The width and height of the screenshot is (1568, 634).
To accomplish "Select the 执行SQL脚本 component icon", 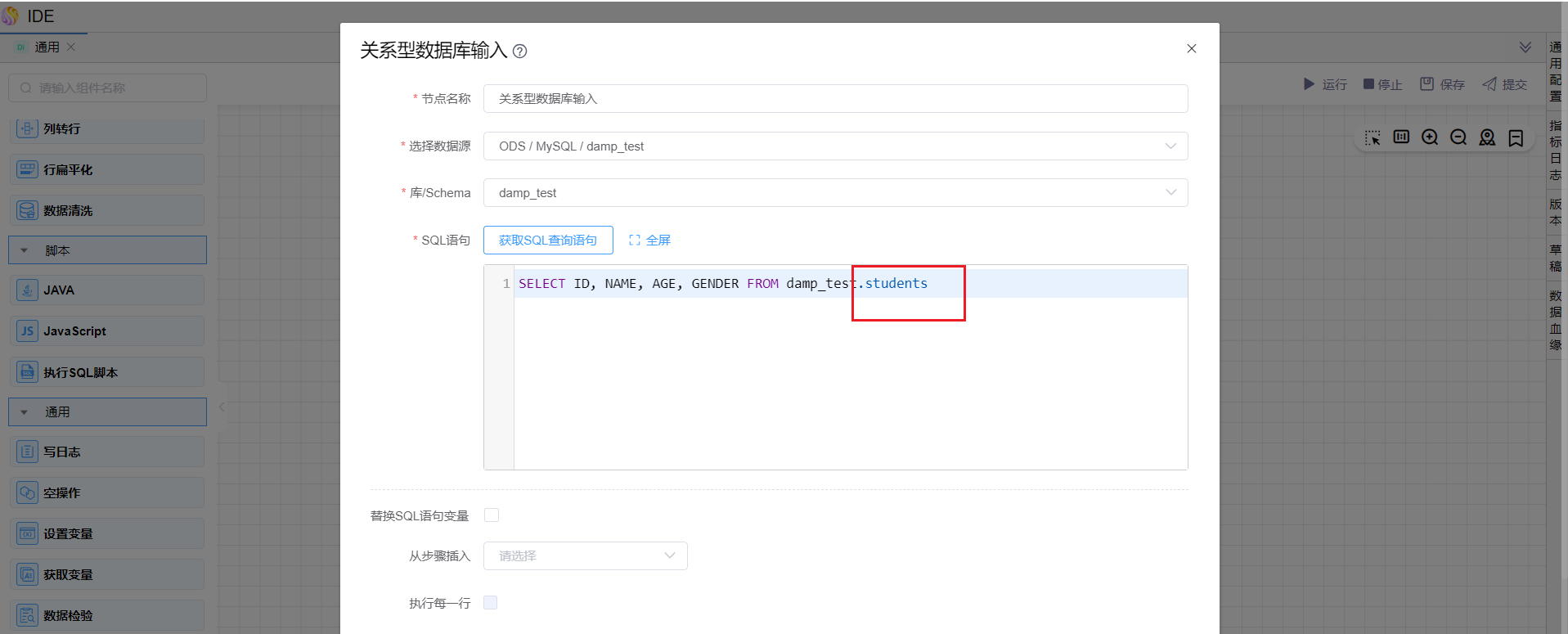I will [x=27, y=372].
